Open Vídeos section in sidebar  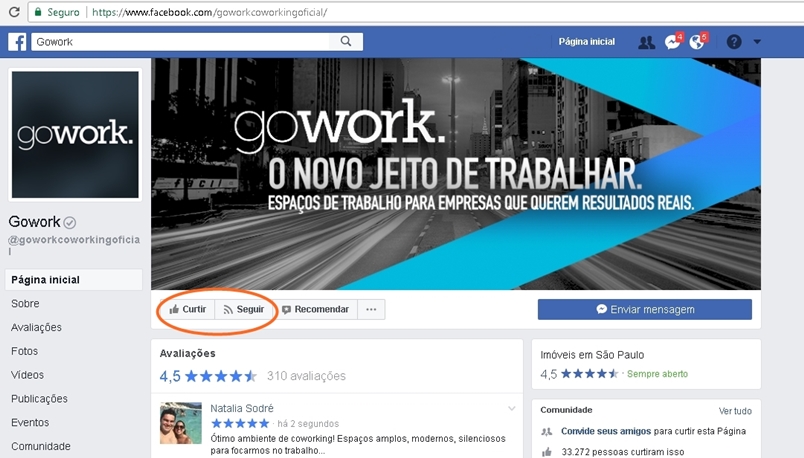point(27,375)
